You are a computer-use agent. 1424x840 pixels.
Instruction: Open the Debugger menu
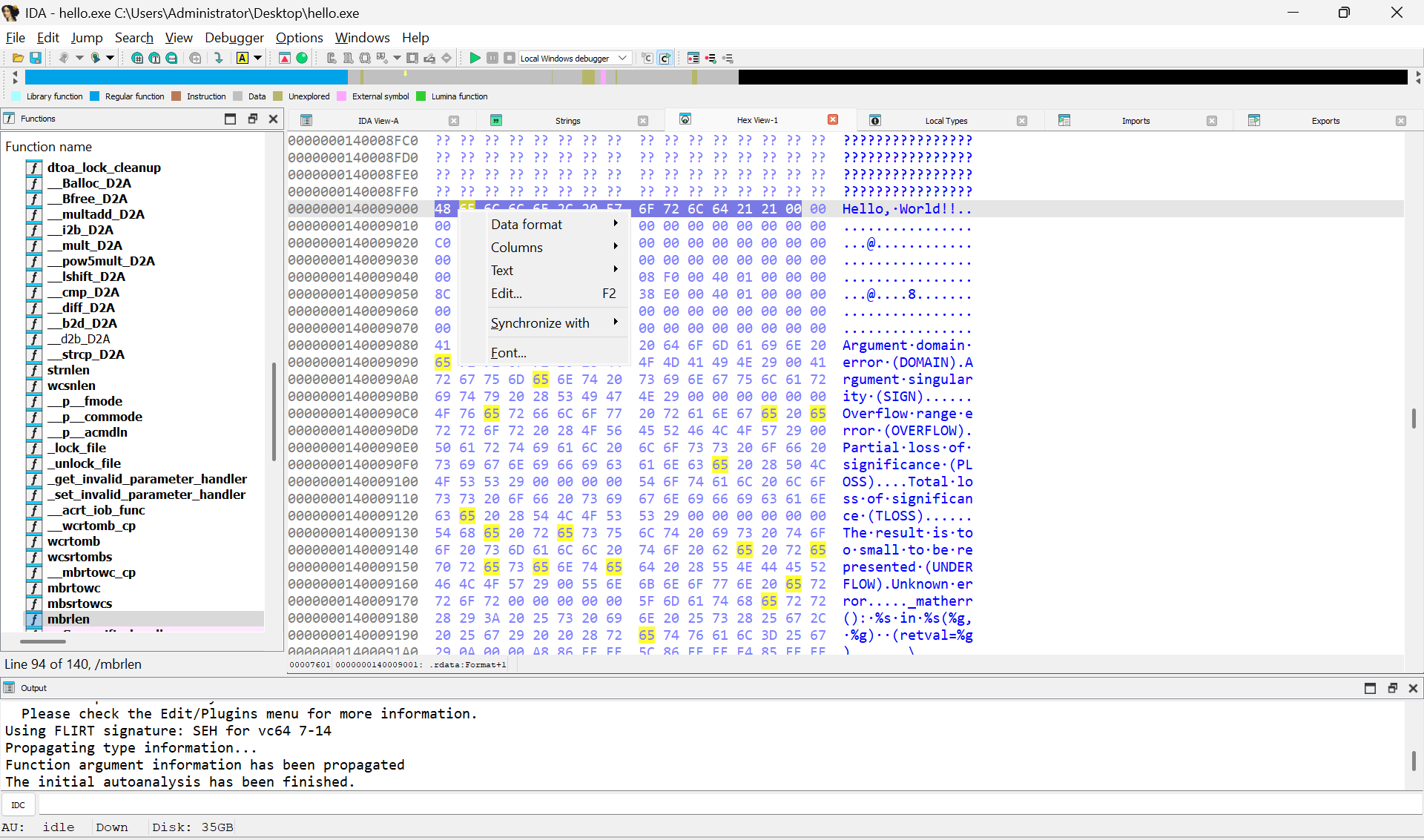[234, 38]
